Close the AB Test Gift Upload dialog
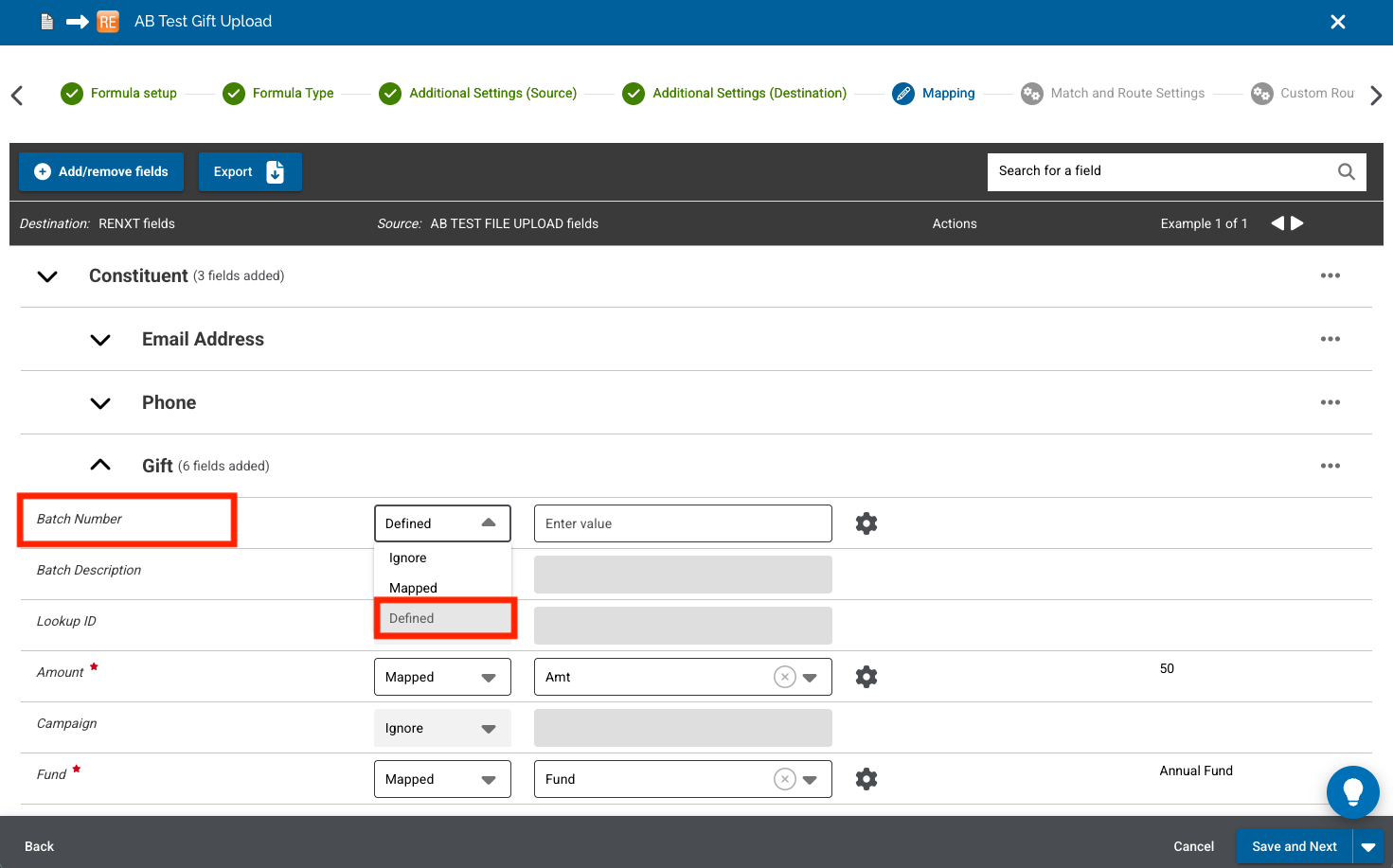The width and height of the screenshot is (1393, 868). (1337, 22)
